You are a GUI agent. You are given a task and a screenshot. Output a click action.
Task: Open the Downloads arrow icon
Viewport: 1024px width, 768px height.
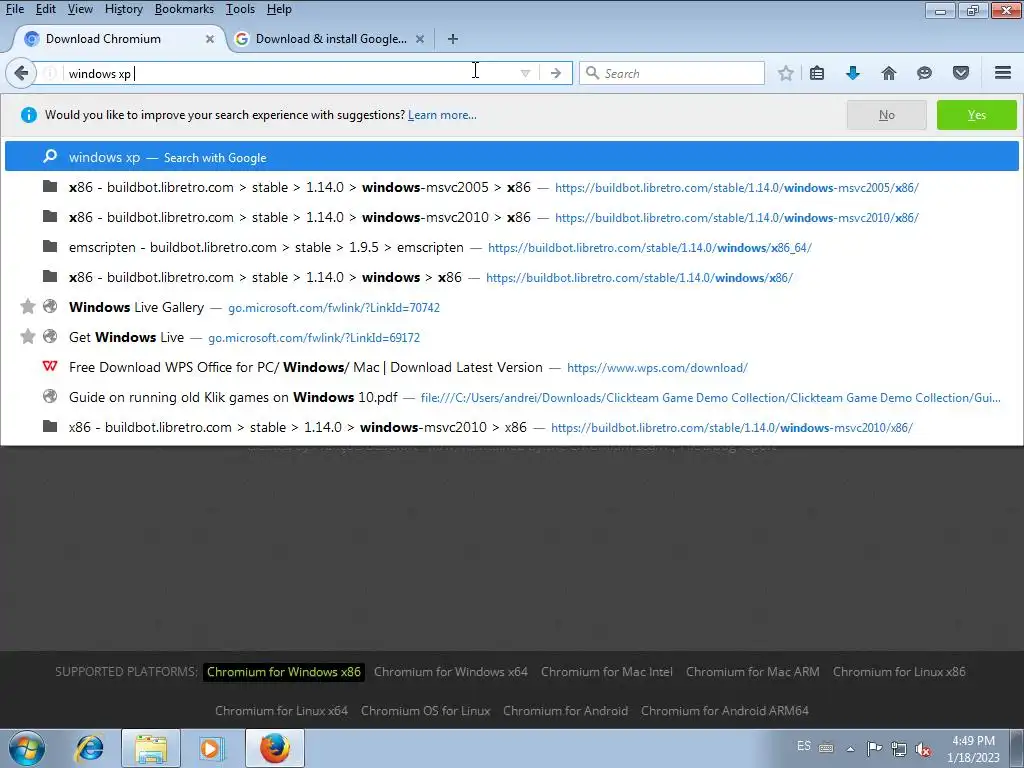pyautogui.click(x=852, y=73)
